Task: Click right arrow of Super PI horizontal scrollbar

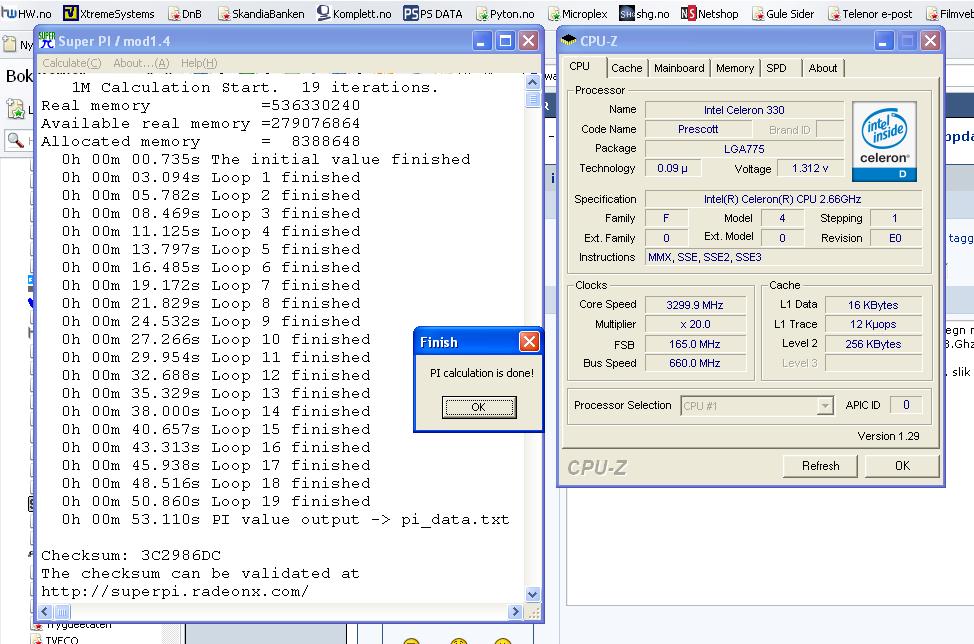Action: click(x=514, y=612)
